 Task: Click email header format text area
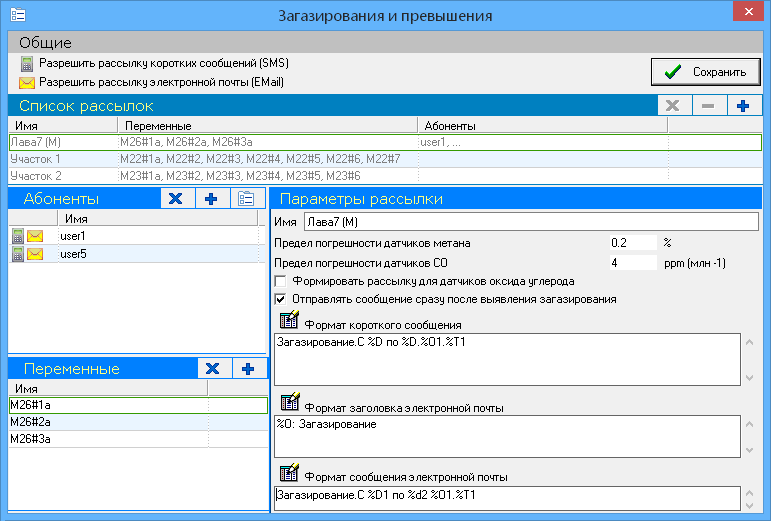pyautogui.click(x=507, y=436)
